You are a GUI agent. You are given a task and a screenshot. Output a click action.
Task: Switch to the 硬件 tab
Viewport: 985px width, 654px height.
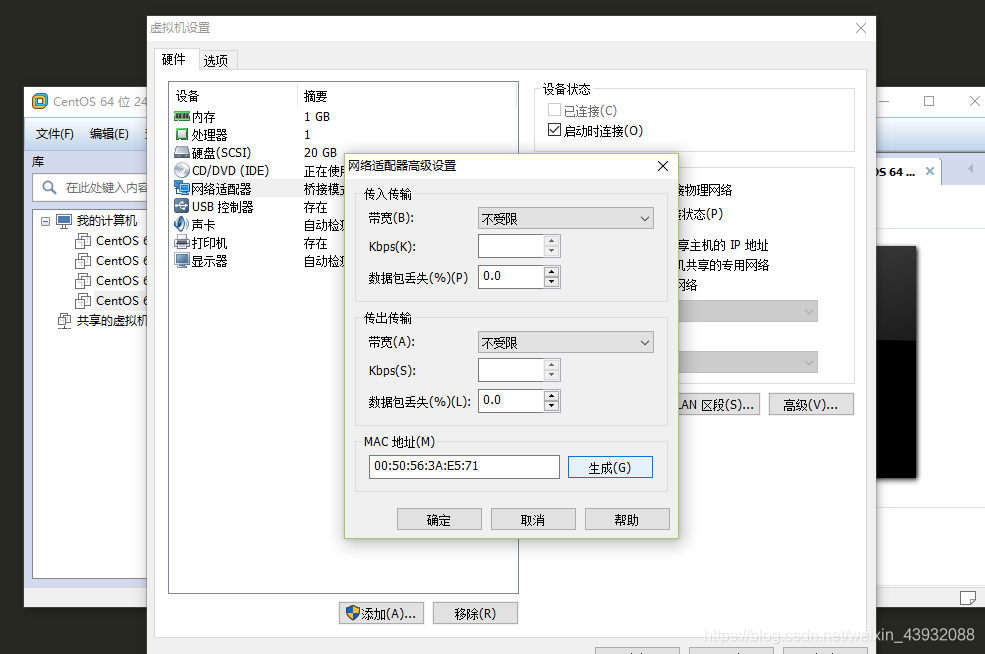click(x=173, y=59)
